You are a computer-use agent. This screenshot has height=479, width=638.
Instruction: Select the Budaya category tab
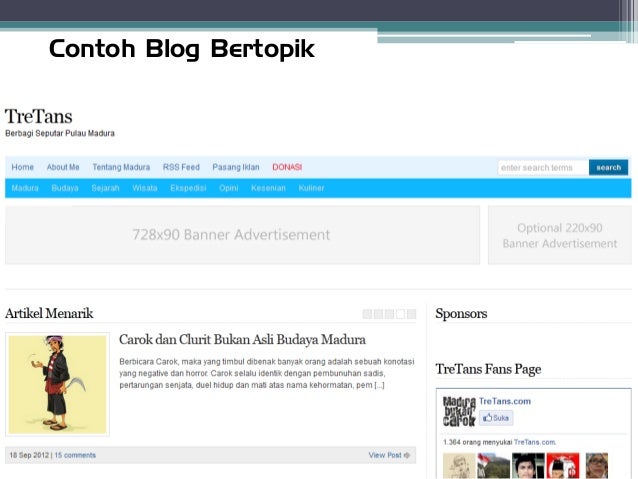[65, 188]
